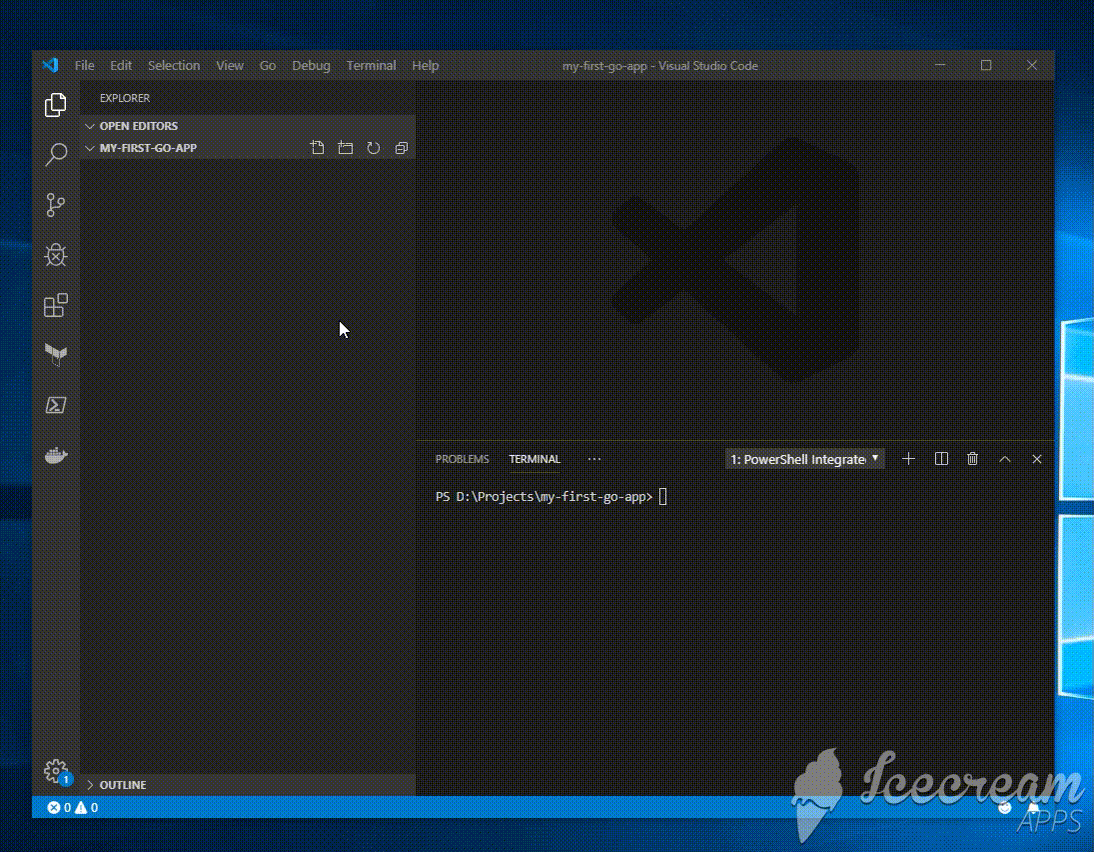Maximize the terminal panel size
This screenshot has height=852, width=1094.
[1005, 458]
